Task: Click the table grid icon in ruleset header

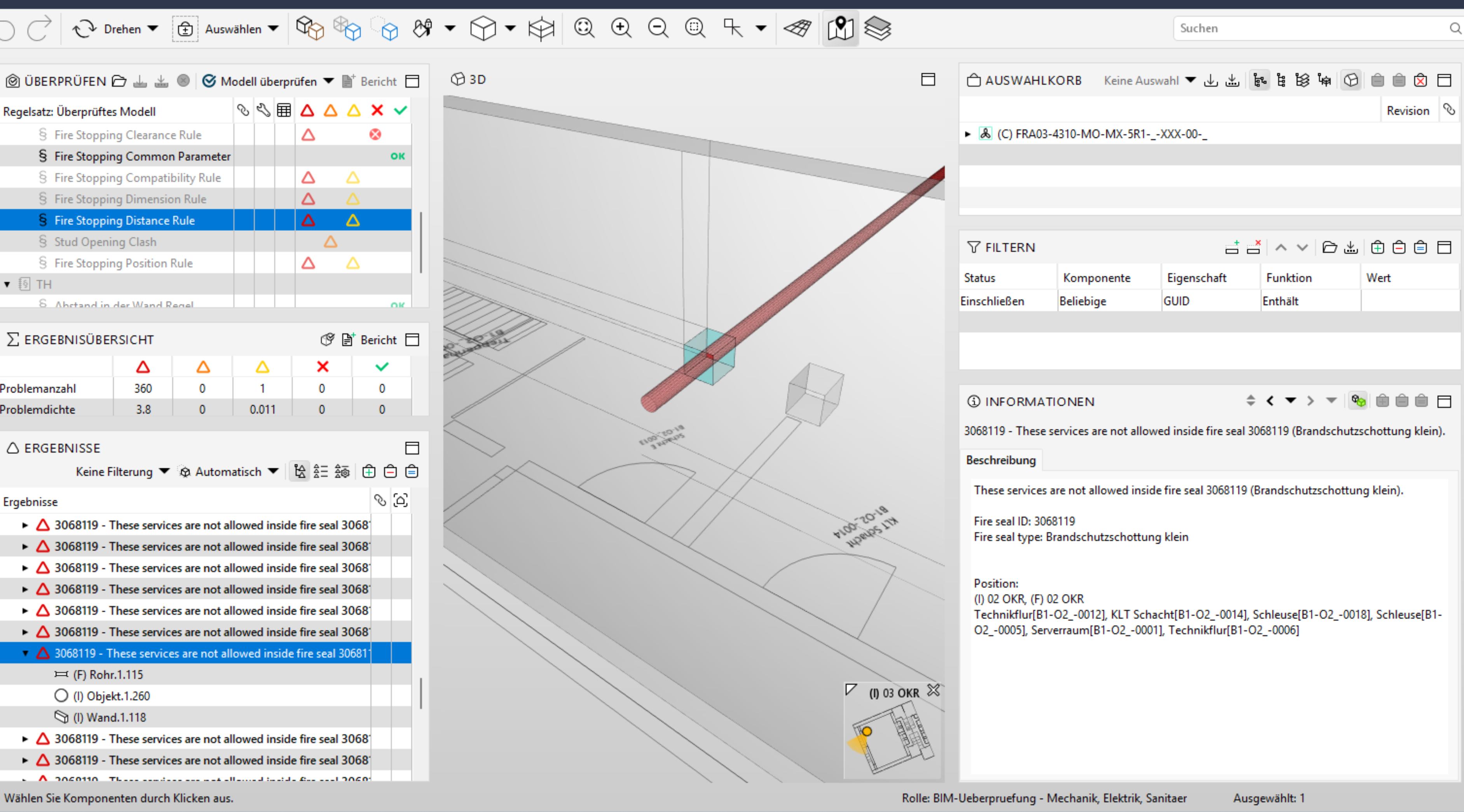Action: pos(284,110)
